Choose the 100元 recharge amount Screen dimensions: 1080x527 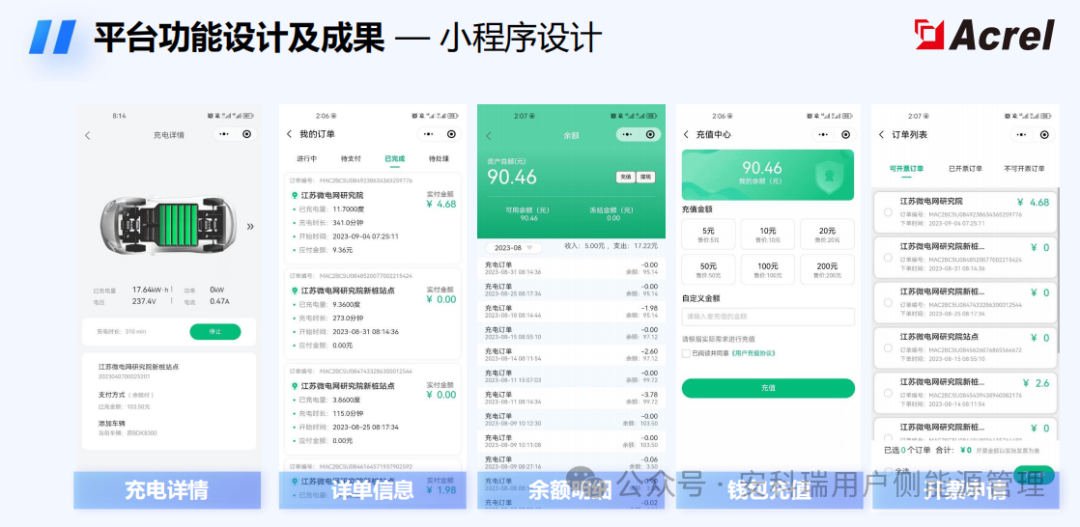point(768,269)
